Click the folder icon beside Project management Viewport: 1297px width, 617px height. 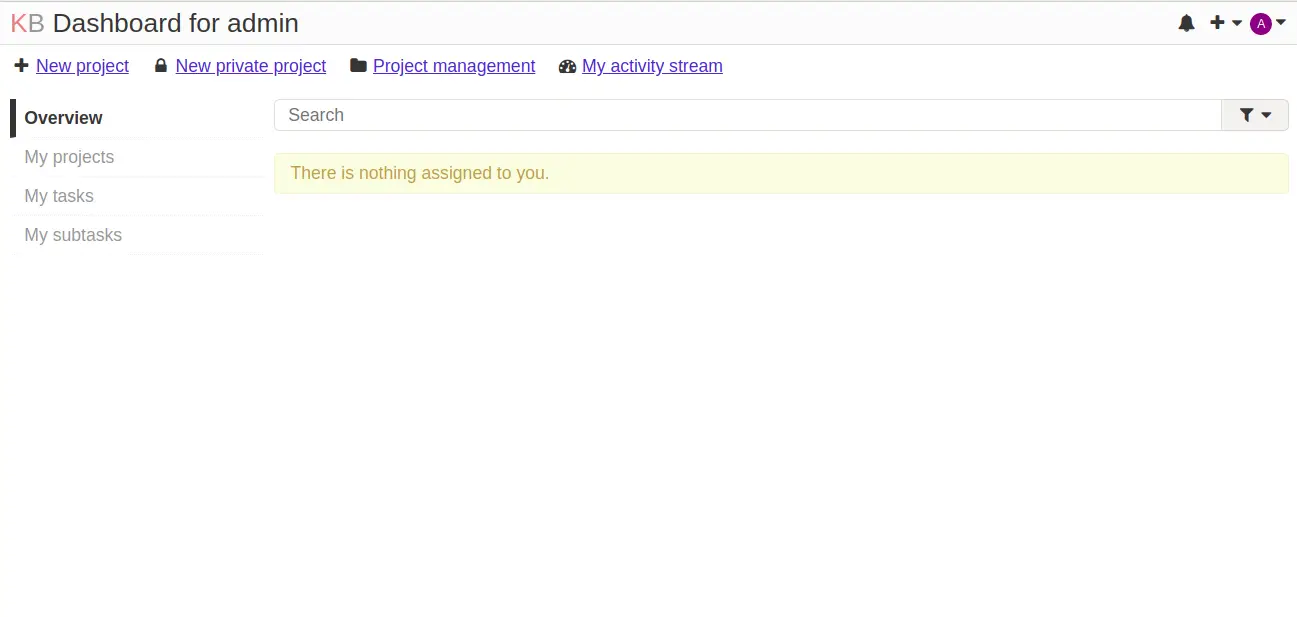point(358,66)
